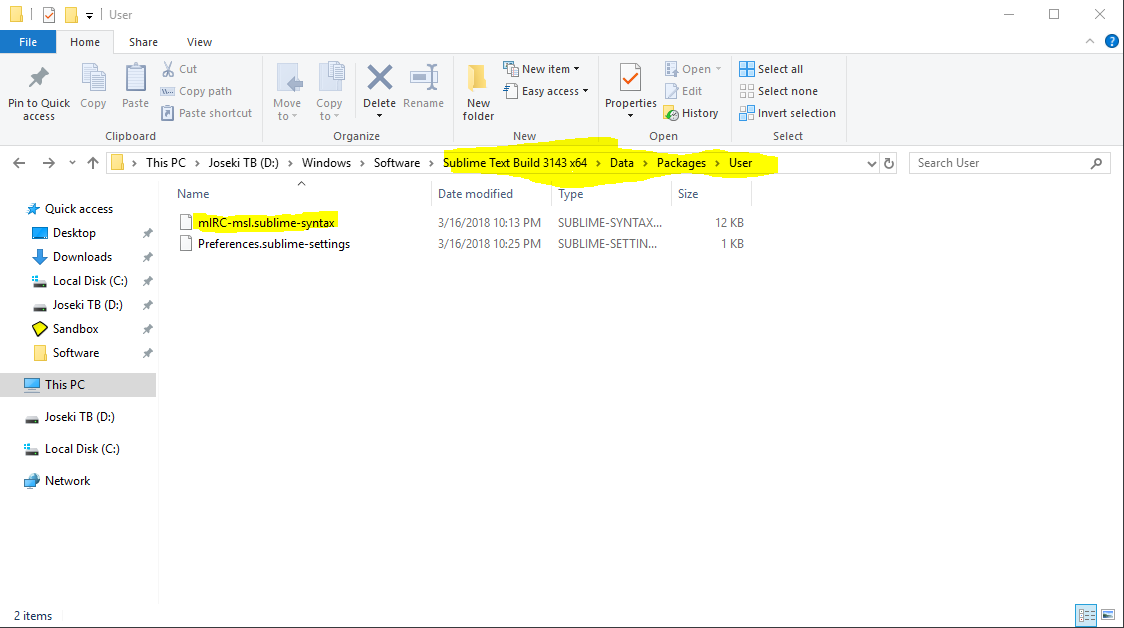
Task: Open Downloads in navigation pane
Action: [x=82, y=257]
